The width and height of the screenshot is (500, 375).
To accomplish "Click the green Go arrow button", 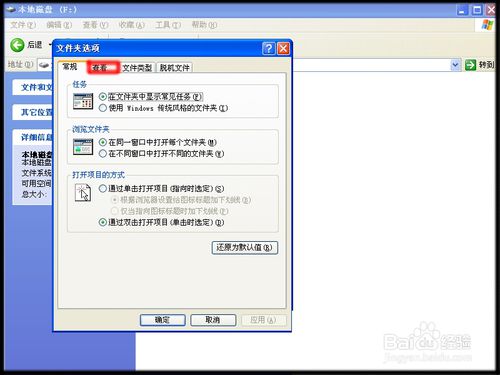I will tap(470, 65).
